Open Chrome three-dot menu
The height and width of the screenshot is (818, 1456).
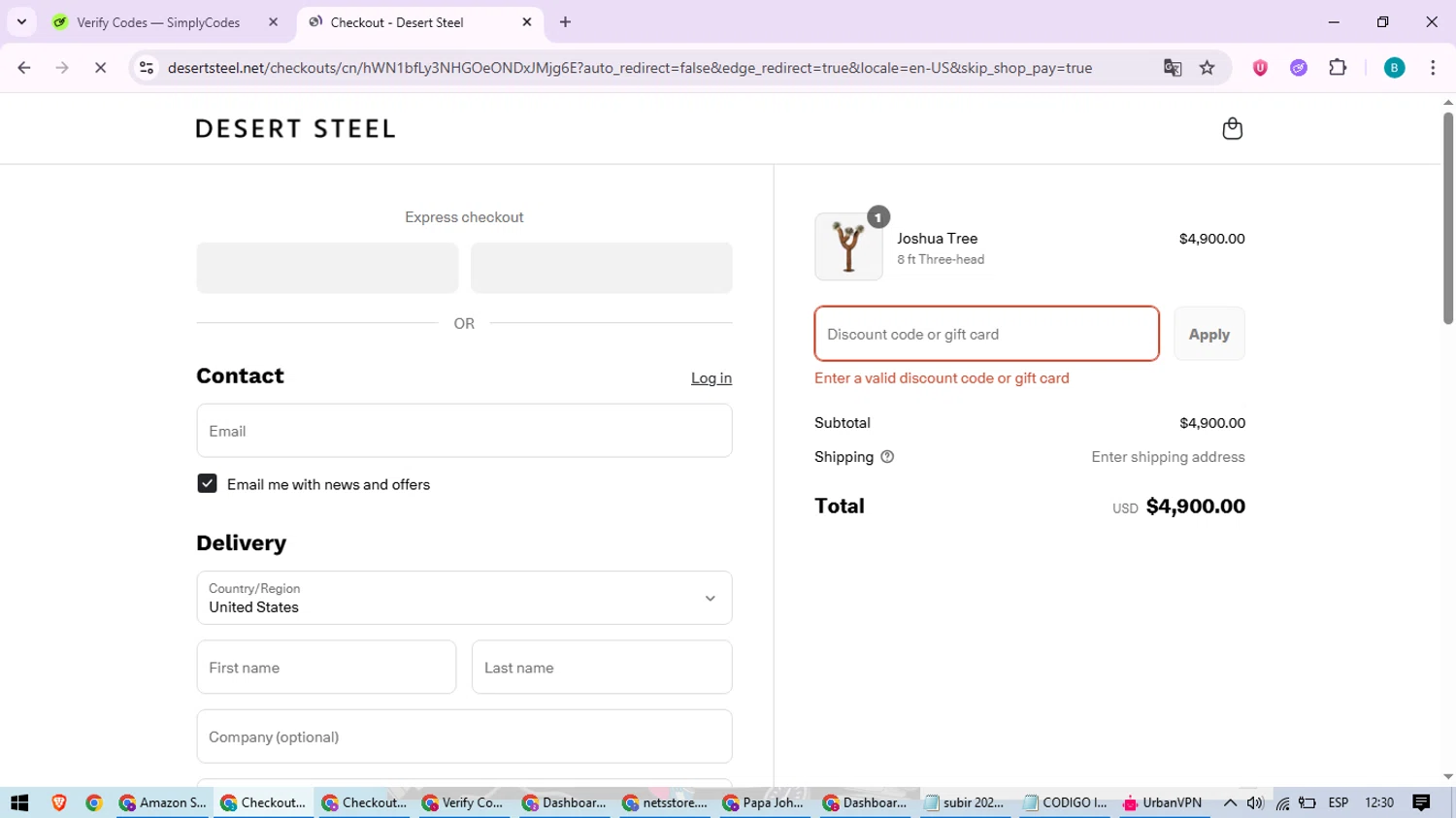[1433, 68]
